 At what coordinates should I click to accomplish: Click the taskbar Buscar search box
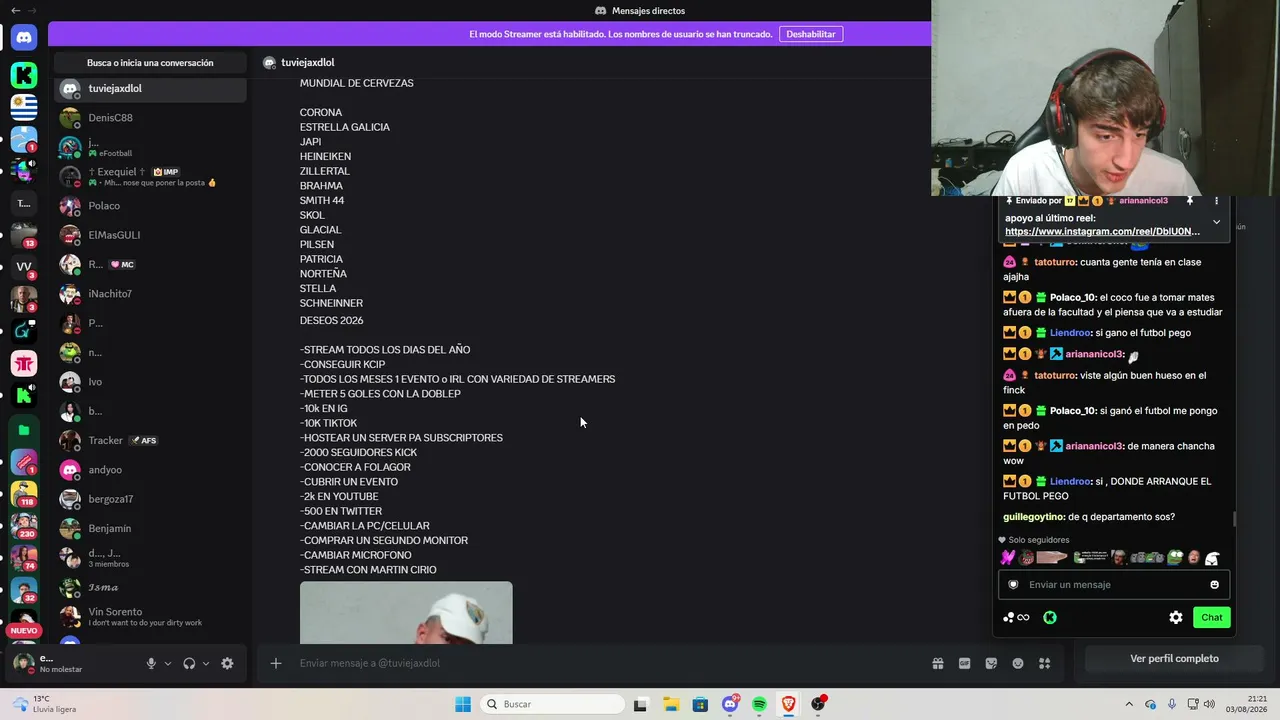pos(552,704)
